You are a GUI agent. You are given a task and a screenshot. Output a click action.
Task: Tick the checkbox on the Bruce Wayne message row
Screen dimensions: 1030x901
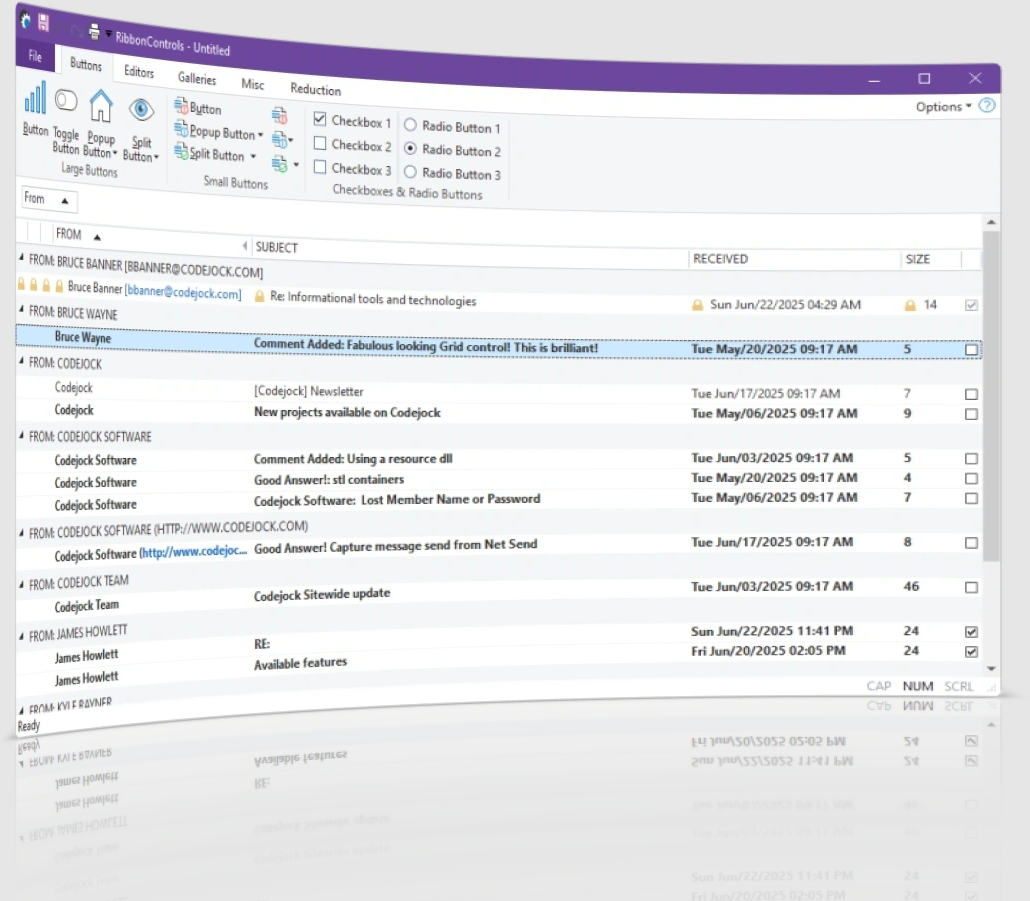pos(971,349)
